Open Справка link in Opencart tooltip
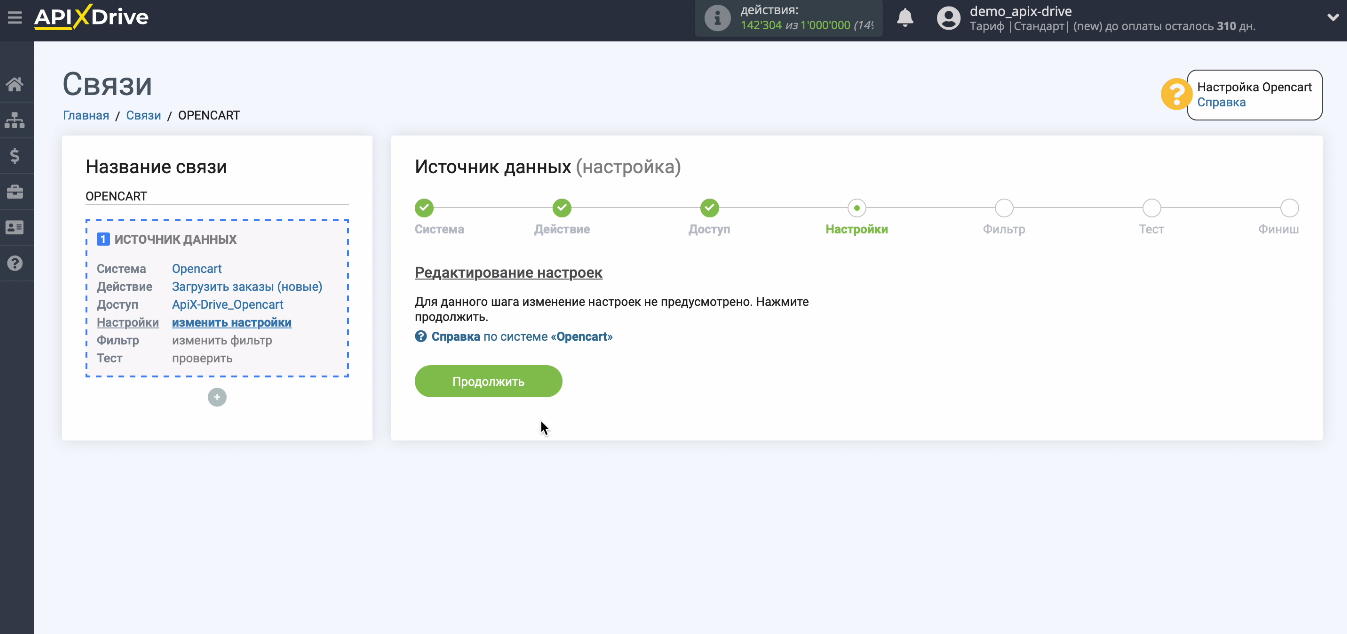Viewport: 1347px width, 634px height. pyautogui.click(x=1221, y=102)
